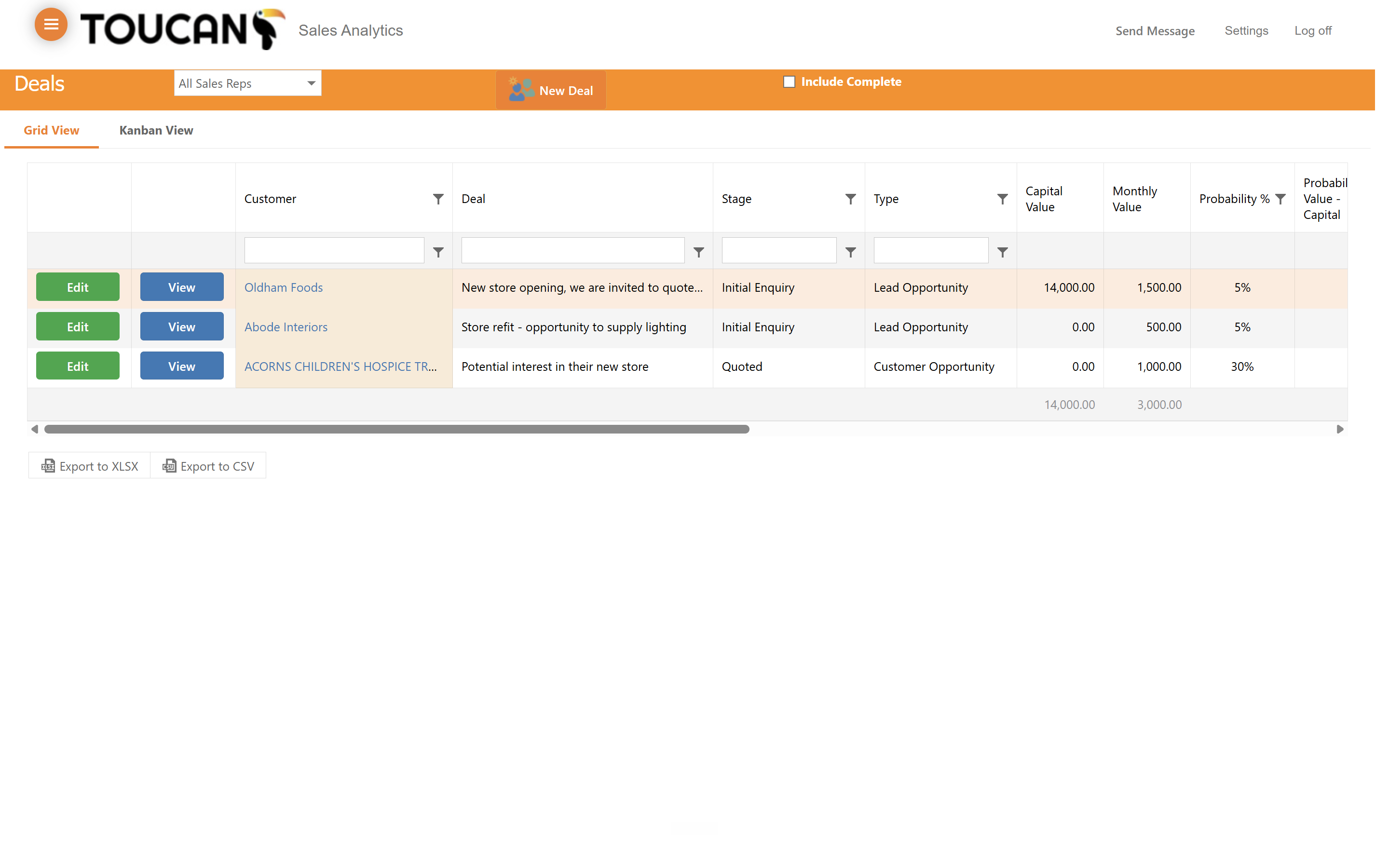Export grid to XLSX
1389x868 pixels.
pos(90,465)
